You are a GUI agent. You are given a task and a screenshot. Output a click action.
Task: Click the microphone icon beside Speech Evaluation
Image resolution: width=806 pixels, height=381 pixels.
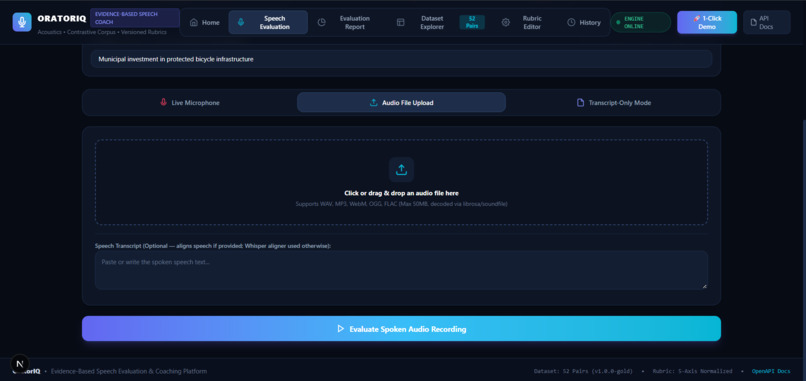[x=241, y=23]
